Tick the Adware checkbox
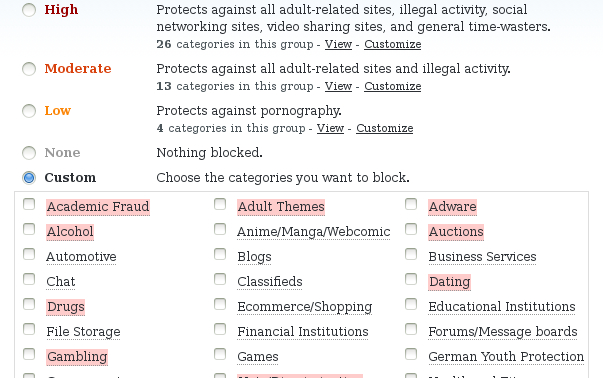This screenshot has height=378, width=603. (411, 204)
